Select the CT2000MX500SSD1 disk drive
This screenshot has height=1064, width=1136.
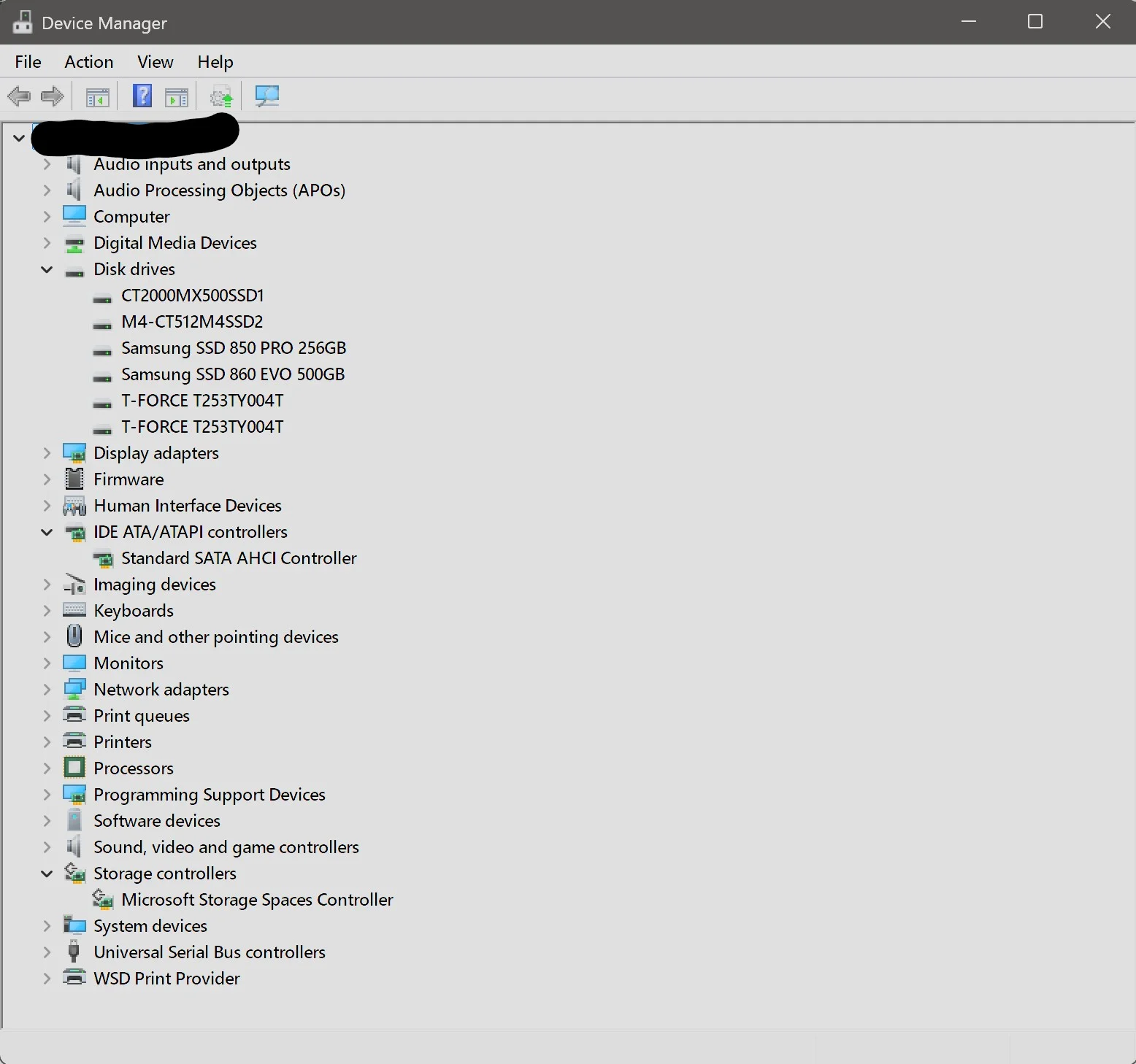(x=193, y=296)
